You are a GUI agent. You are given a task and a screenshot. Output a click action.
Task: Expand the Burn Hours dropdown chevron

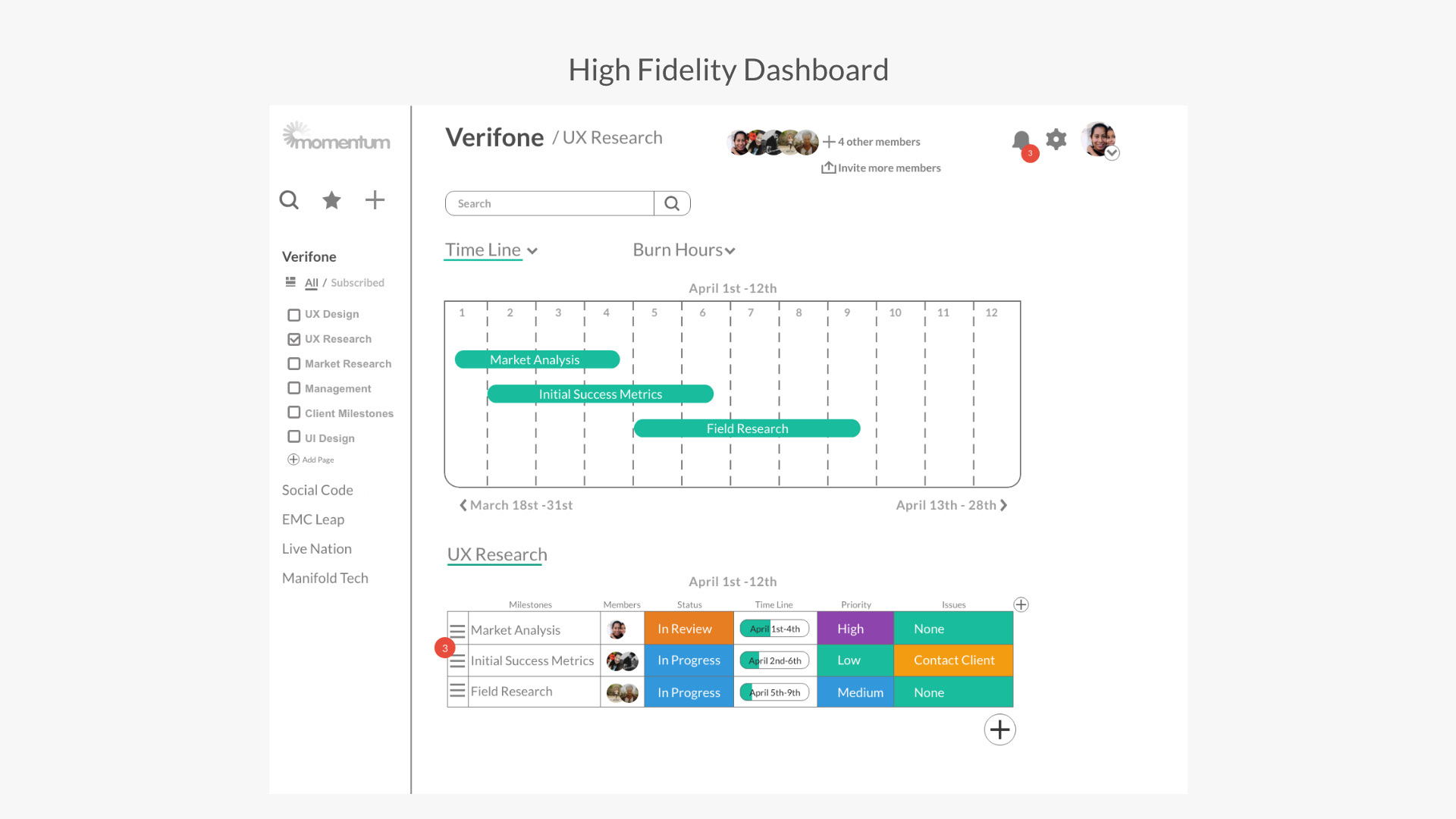pos(730,251)
